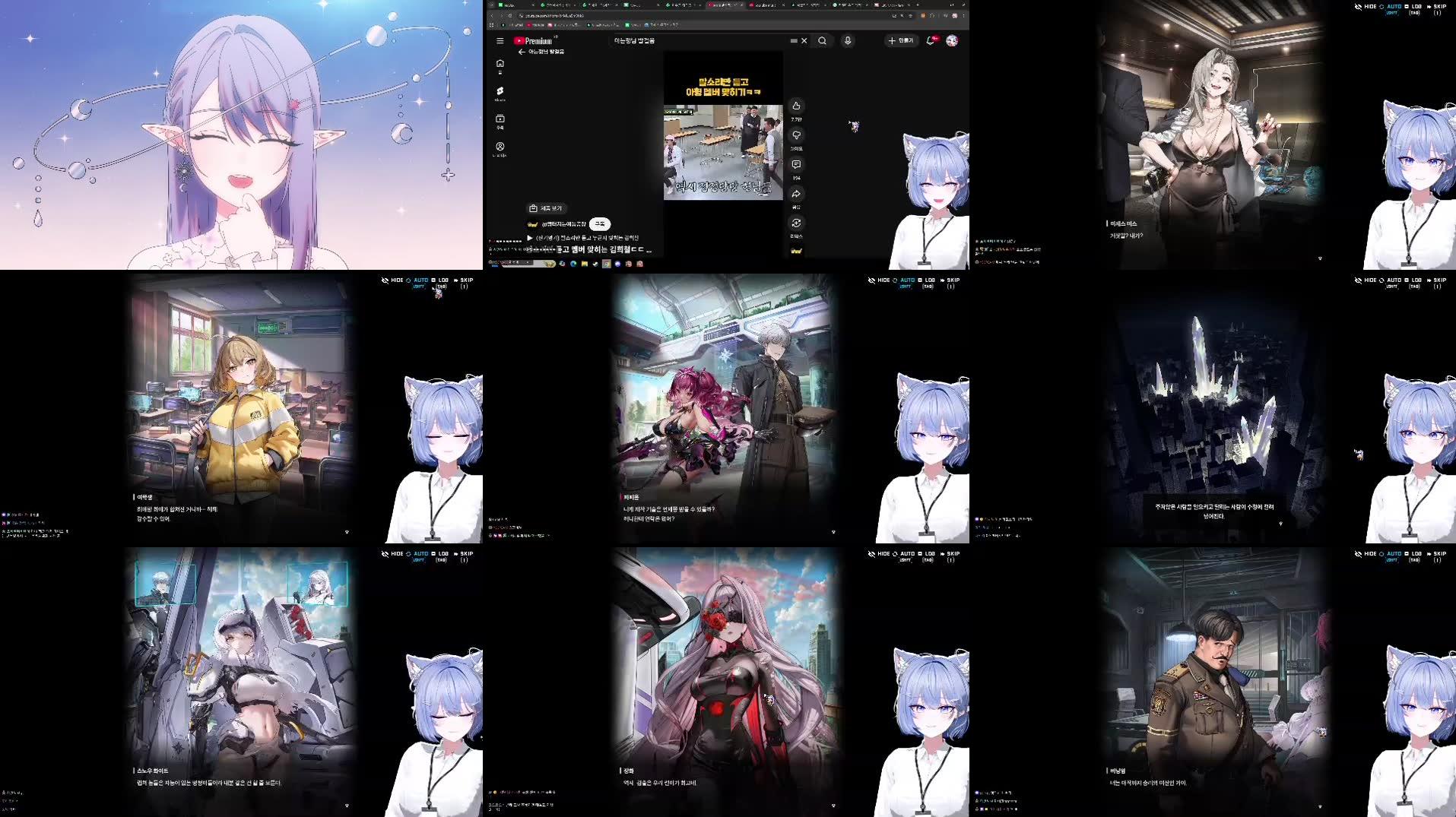The width and height of the screenshot is (1456, 817).
Task: Open the Short's channel name link
Action: coord(563,224)
